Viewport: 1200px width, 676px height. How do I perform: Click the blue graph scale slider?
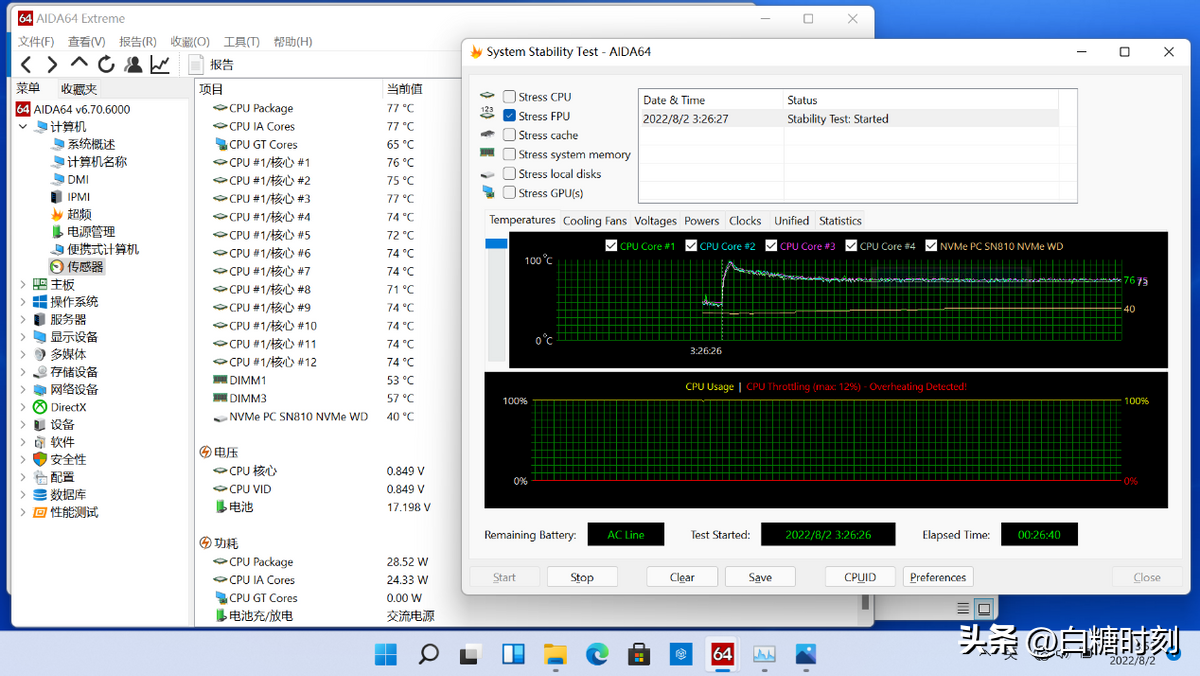[496, 244]
